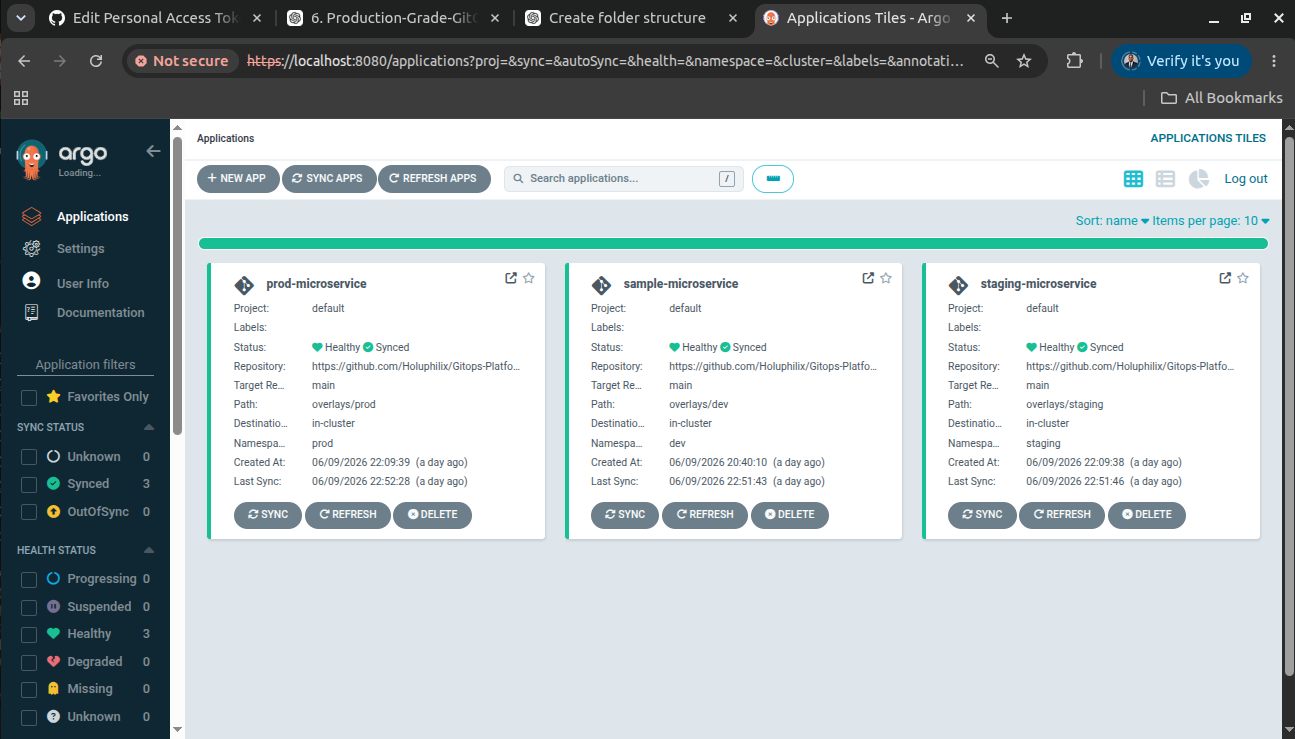The width and height of the screenshot is (1295, 739).
Task: Check the Degraded filter checkbox
Action: (29, 663)
